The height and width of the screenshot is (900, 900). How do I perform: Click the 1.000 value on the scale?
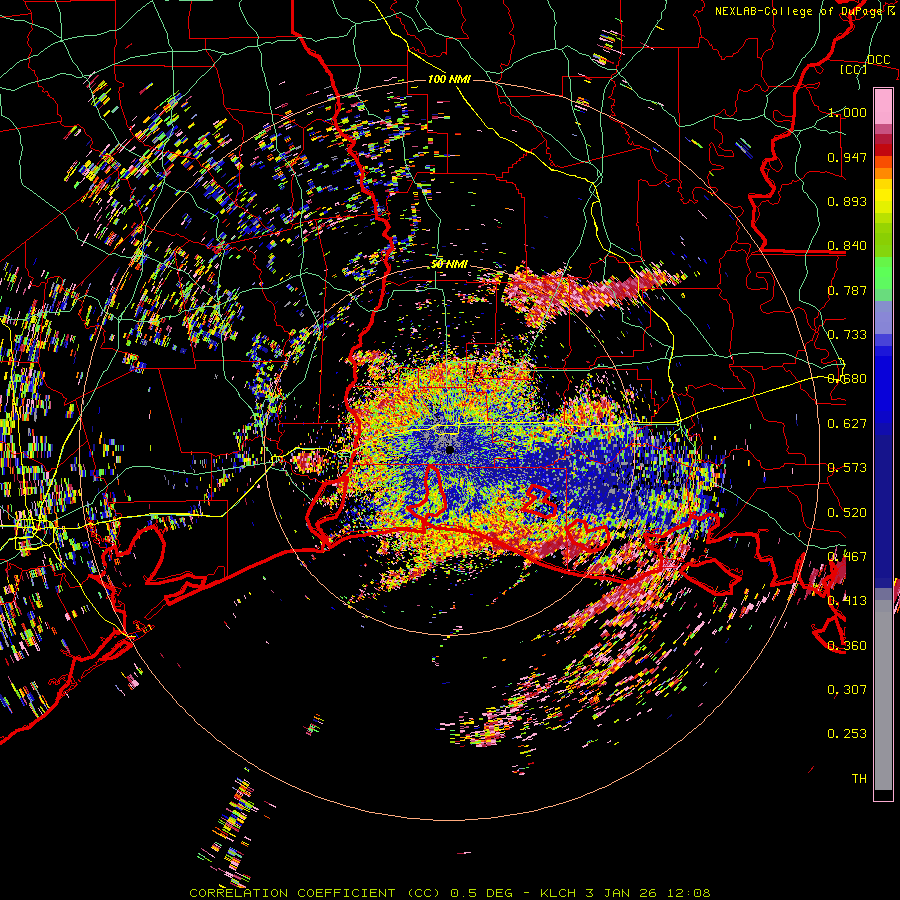(847, 112)
